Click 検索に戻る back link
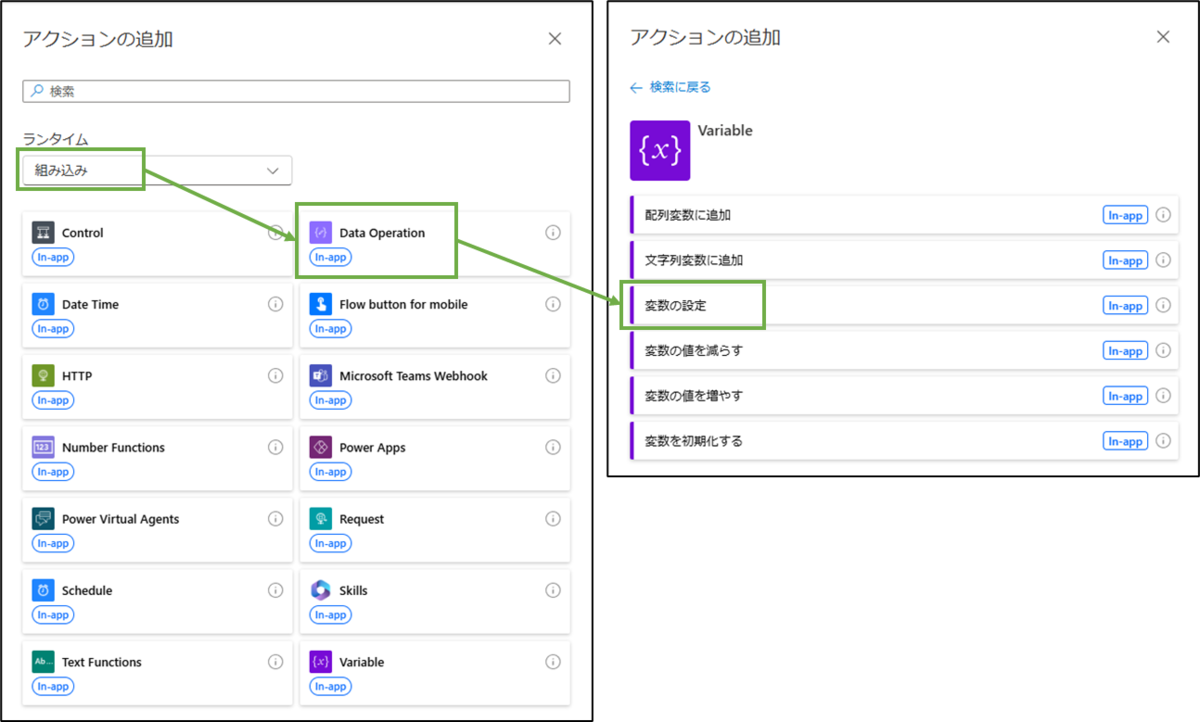1200x722 pixels. click(x=670, y=87)
